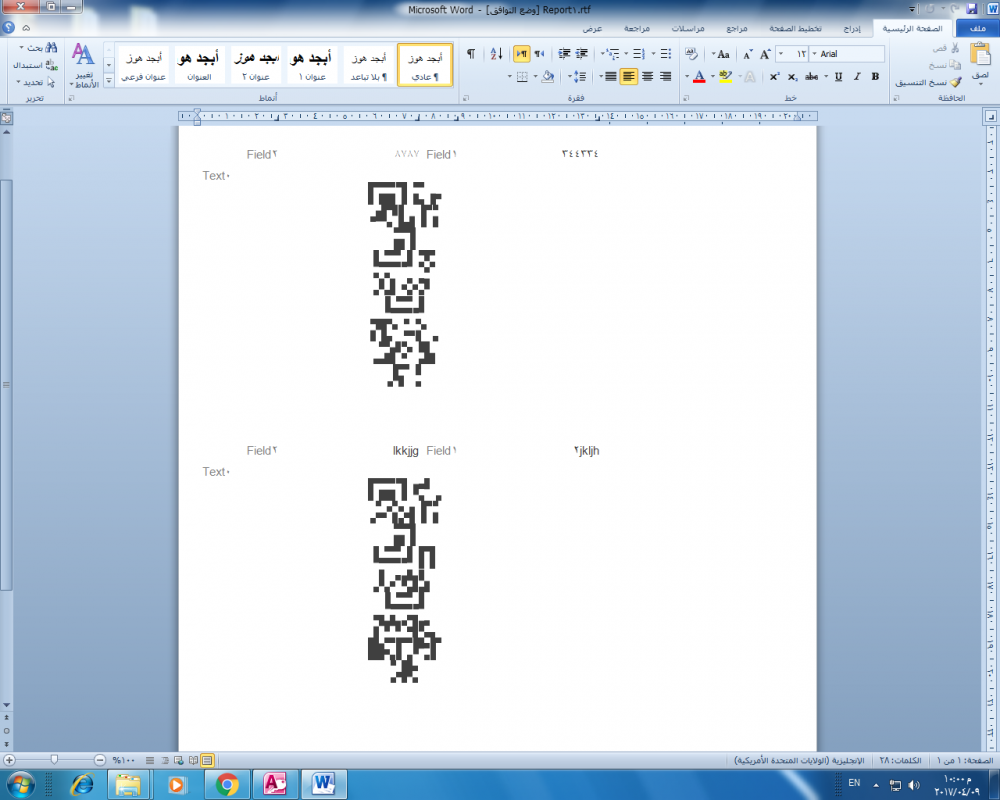The image size is (1000, 800).
Task: Toggle Italic formatting
Action: (x=857, y=77)
